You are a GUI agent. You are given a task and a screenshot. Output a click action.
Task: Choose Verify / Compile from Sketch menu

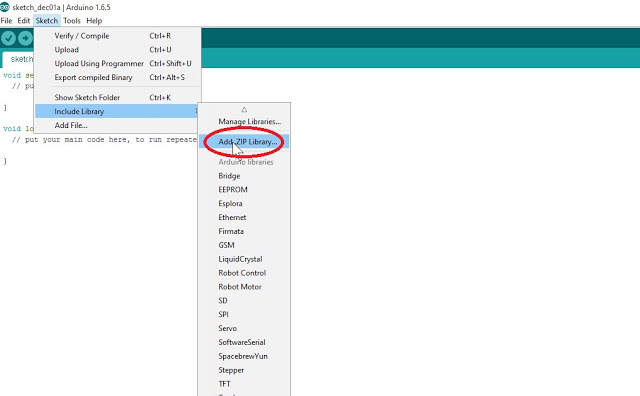point(118,36)
